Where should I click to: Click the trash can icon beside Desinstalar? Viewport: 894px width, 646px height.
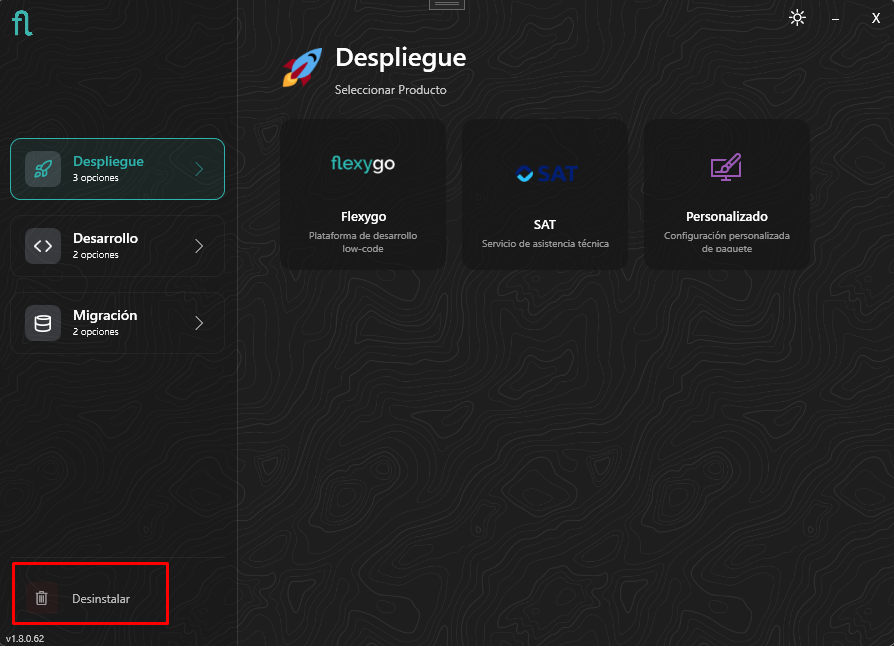[x=42, y=598]
